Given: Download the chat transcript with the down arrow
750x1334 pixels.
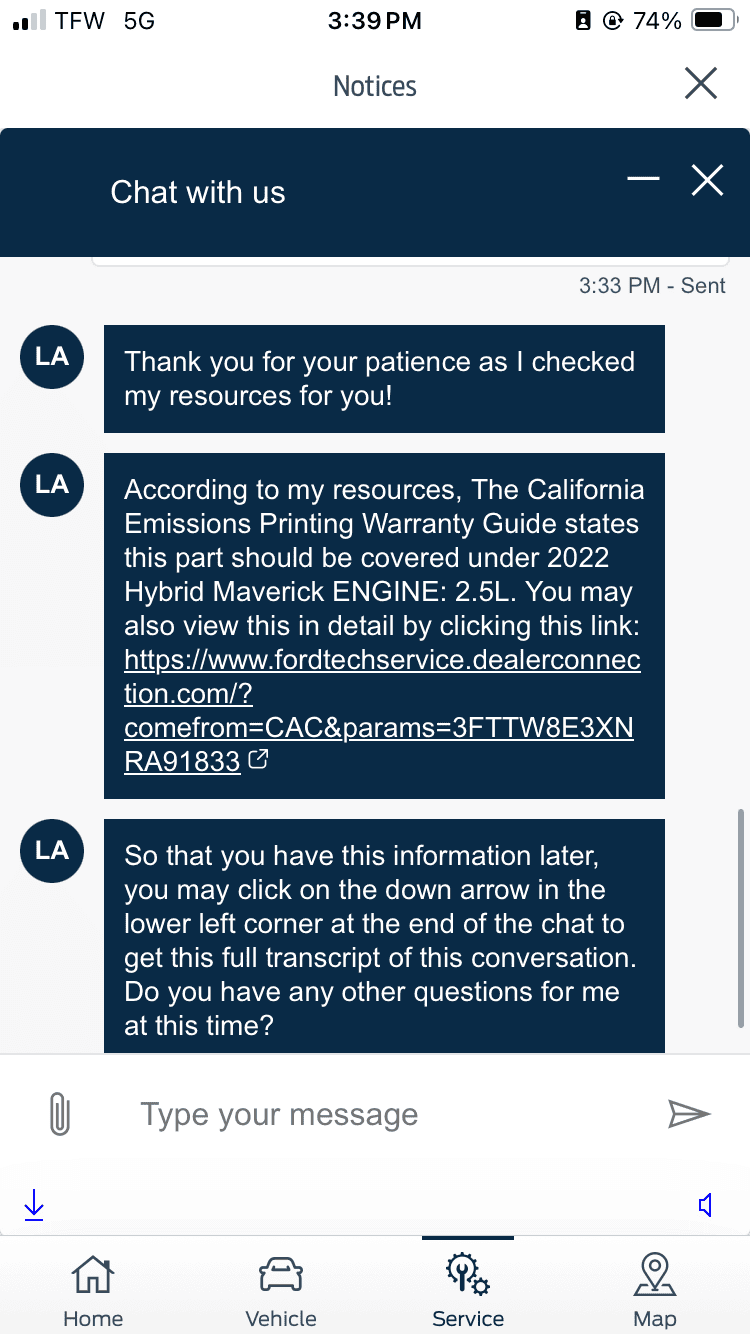Looking at the screenshot, I should pyautogui.click(x=34, y=1205).
